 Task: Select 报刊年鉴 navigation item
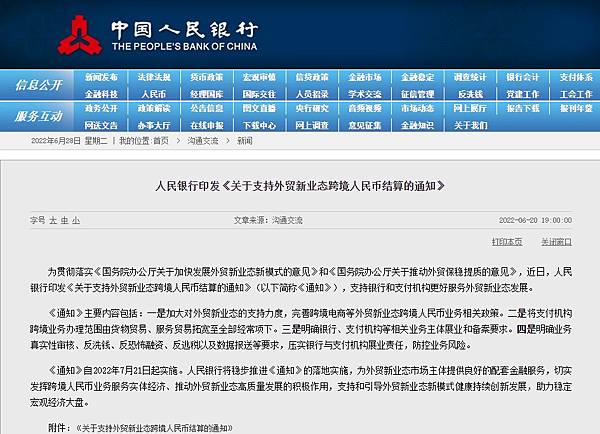[x=576, y=109]
